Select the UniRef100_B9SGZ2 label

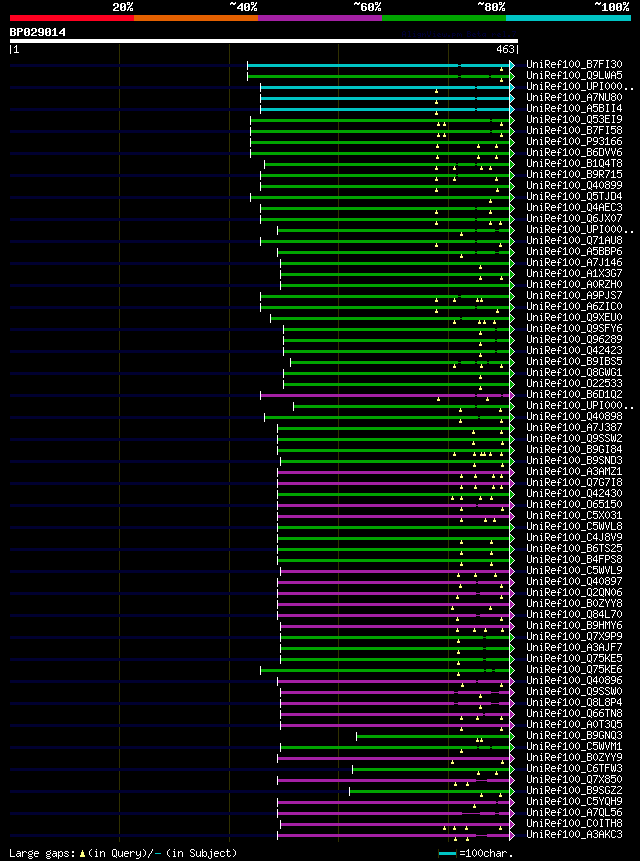(x=575, y=790)
